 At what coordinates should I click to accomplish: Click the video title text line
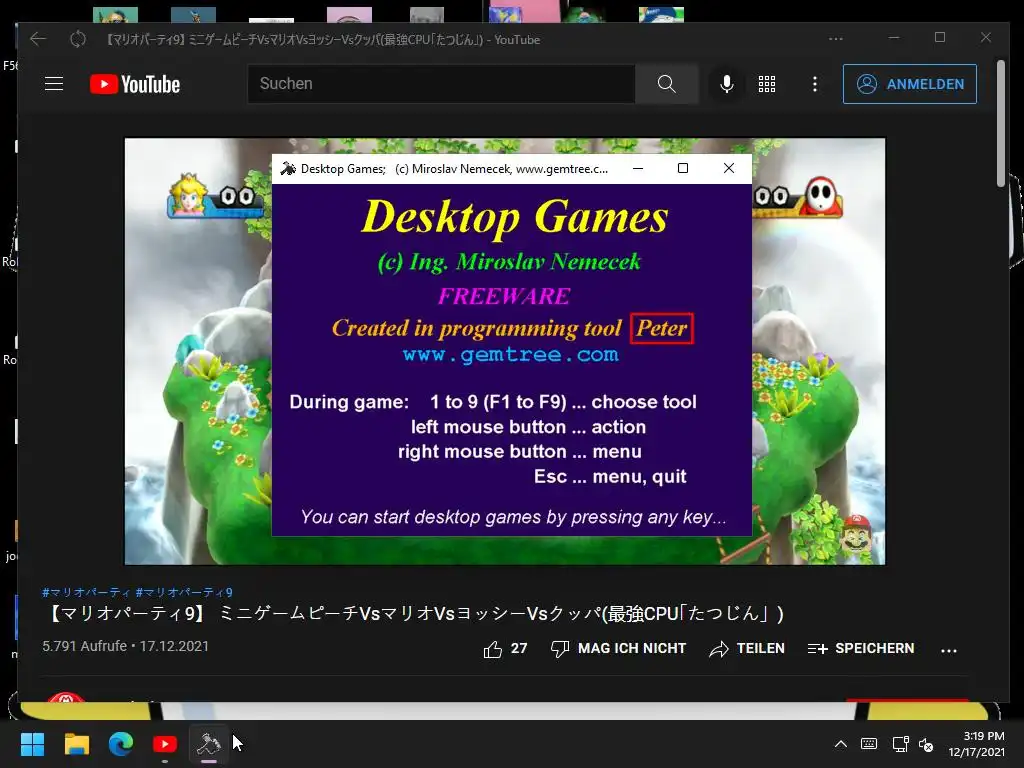coord(415,614)
